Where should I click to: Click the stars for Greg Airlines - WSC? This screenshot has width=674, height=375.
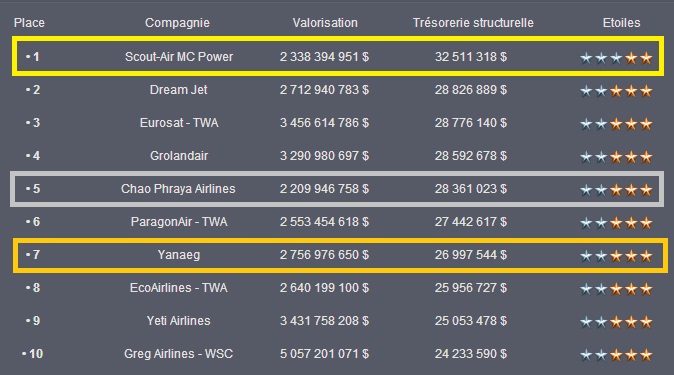click(616, 355)
